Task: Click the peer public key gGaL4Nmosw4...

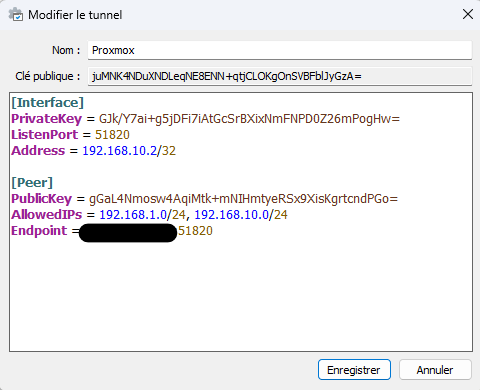Action: click(243, 199)
